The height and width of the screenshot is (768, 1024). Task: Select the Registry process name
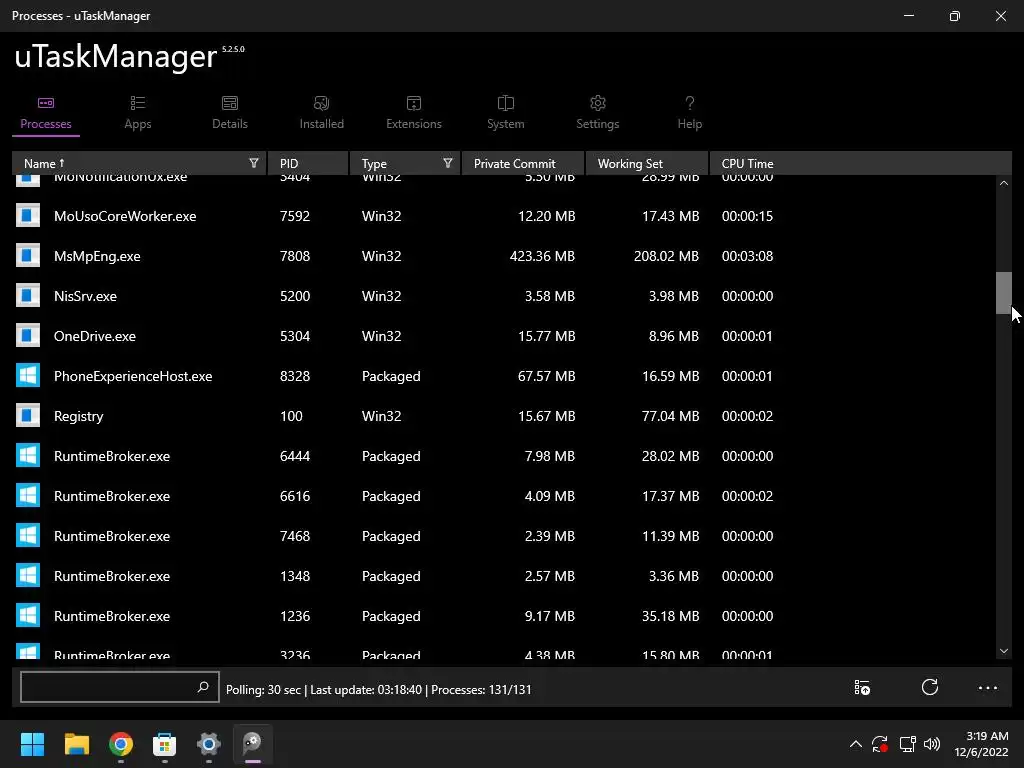pyautogui.click(x=78, y=416)
